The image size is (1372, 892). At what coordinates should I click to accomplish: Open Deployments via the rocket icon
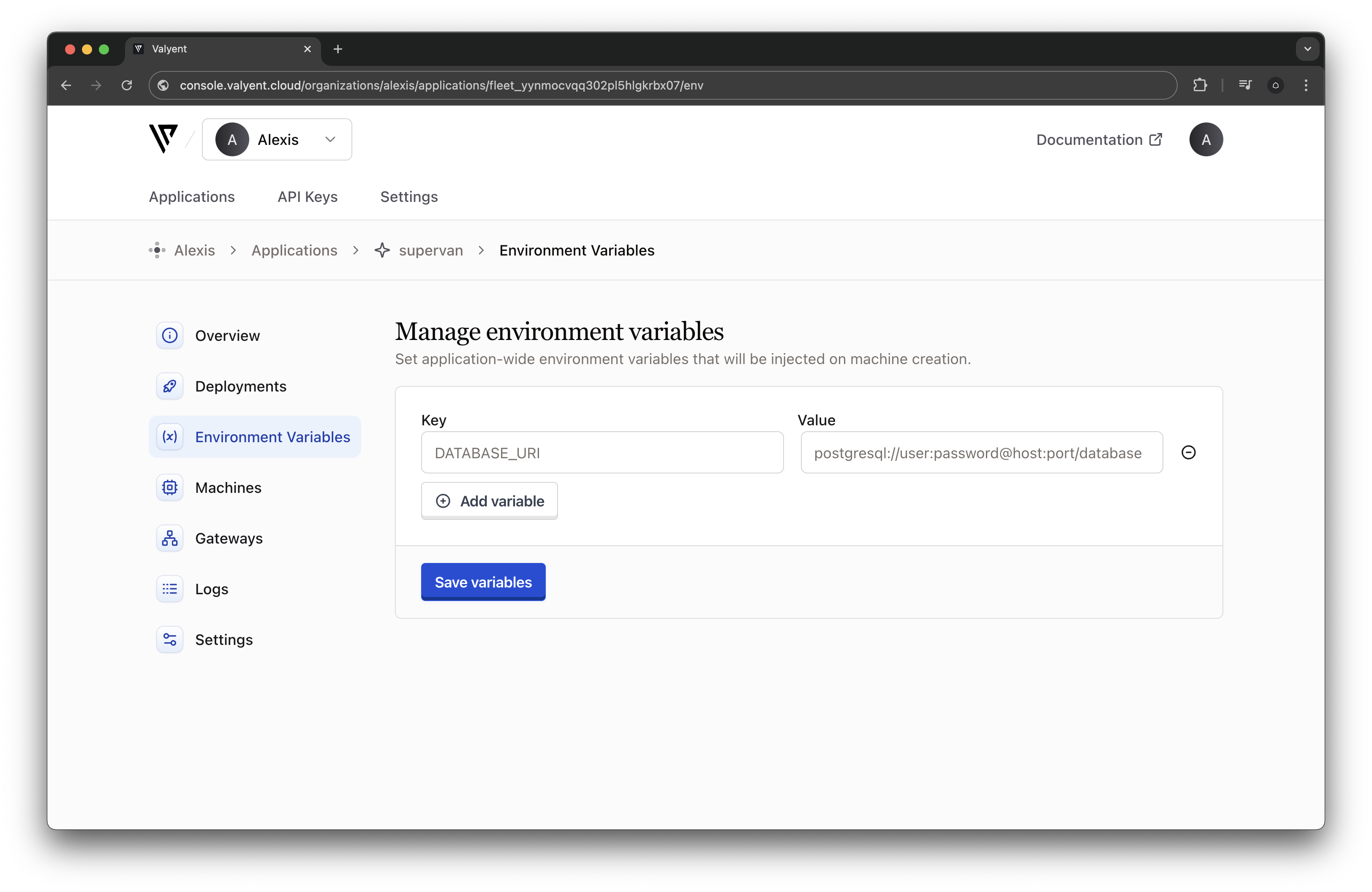(x=169, y=386)
